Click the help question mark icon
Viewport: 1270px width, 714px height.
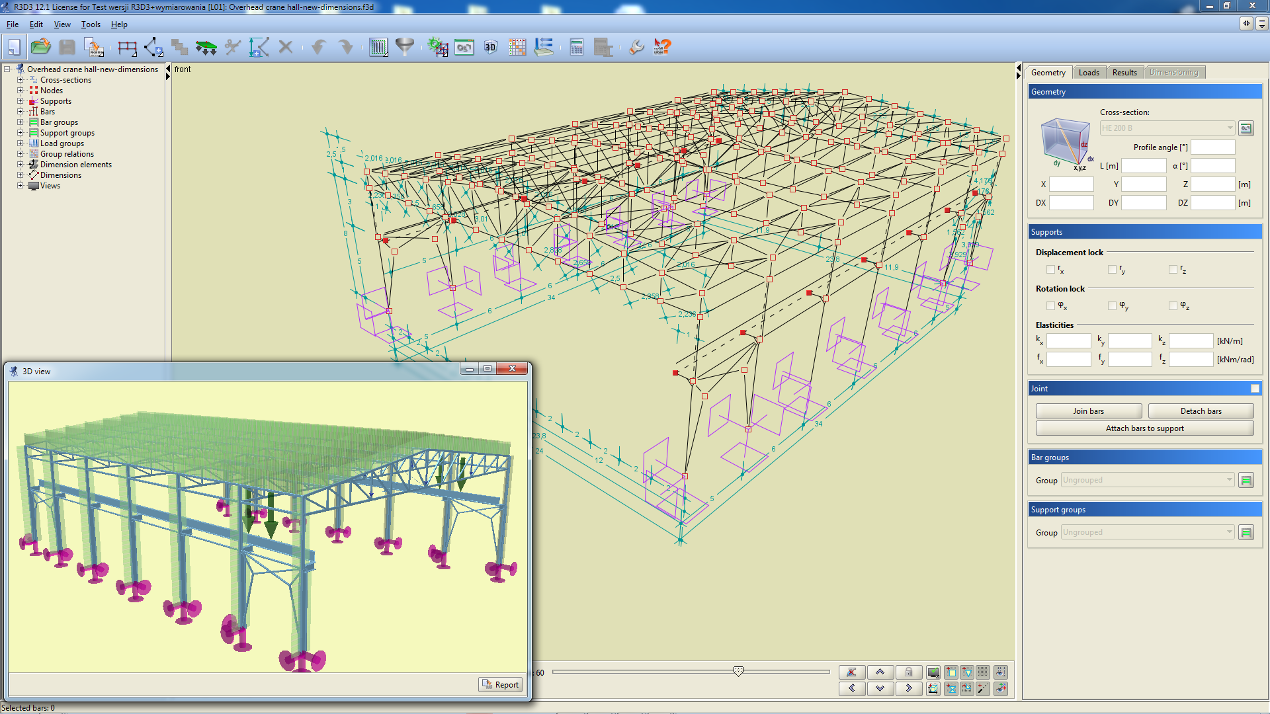click(x=662, y=46)
